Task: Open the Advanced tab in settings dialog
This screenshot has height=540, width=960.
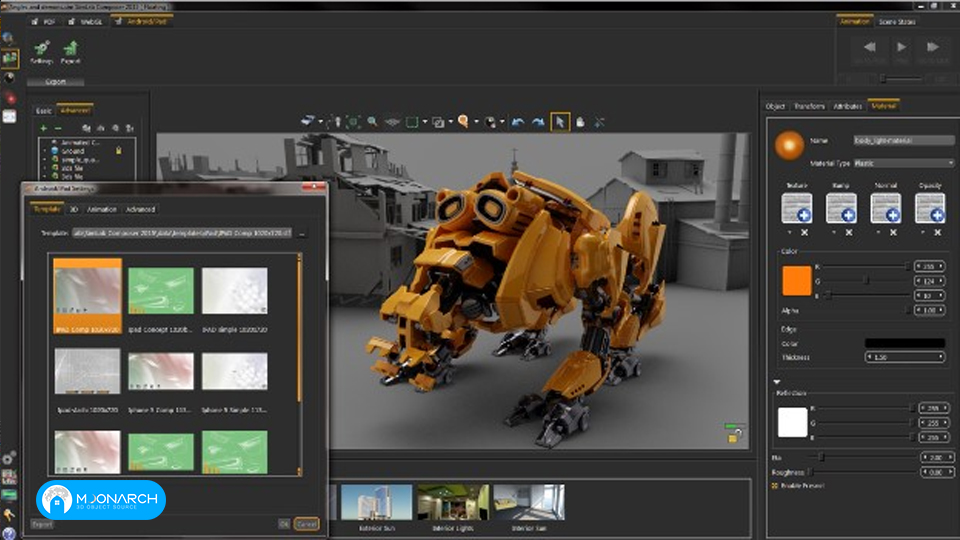Action: [140, 209]
